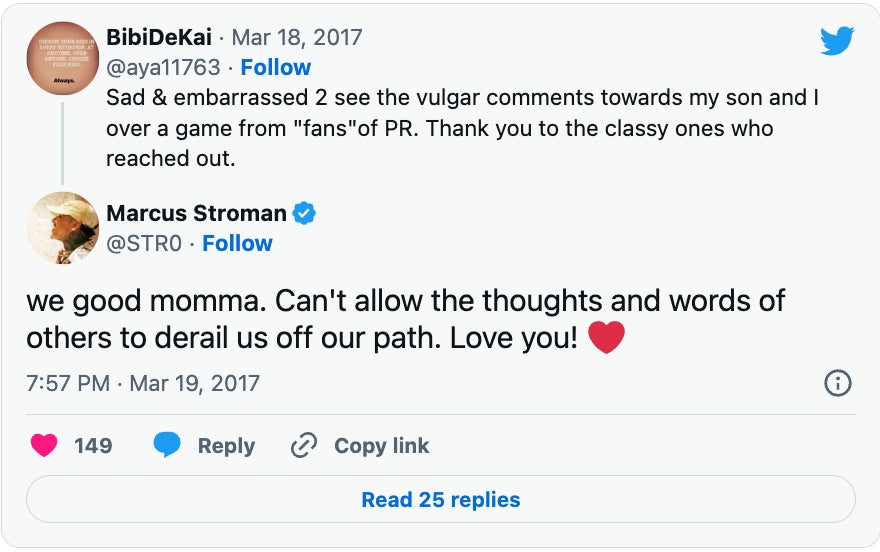Viewport: 880px width, 552px height.
Task: Click the 149 likes count
Action: click(93, 446)
